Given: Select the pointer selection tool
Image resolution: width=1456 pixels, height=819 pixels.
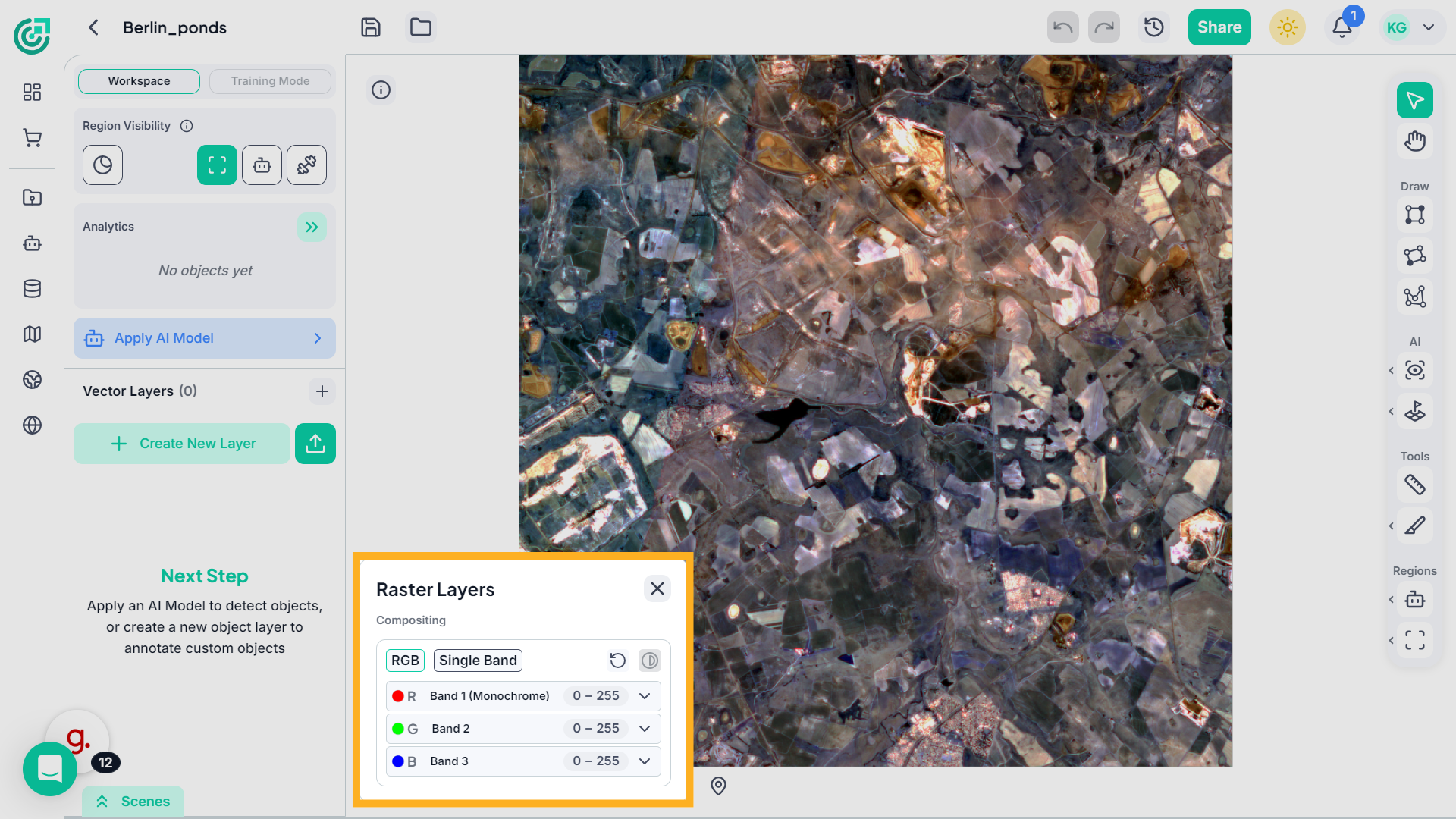Looking at the screenshot, I should tap(1415, 100).
